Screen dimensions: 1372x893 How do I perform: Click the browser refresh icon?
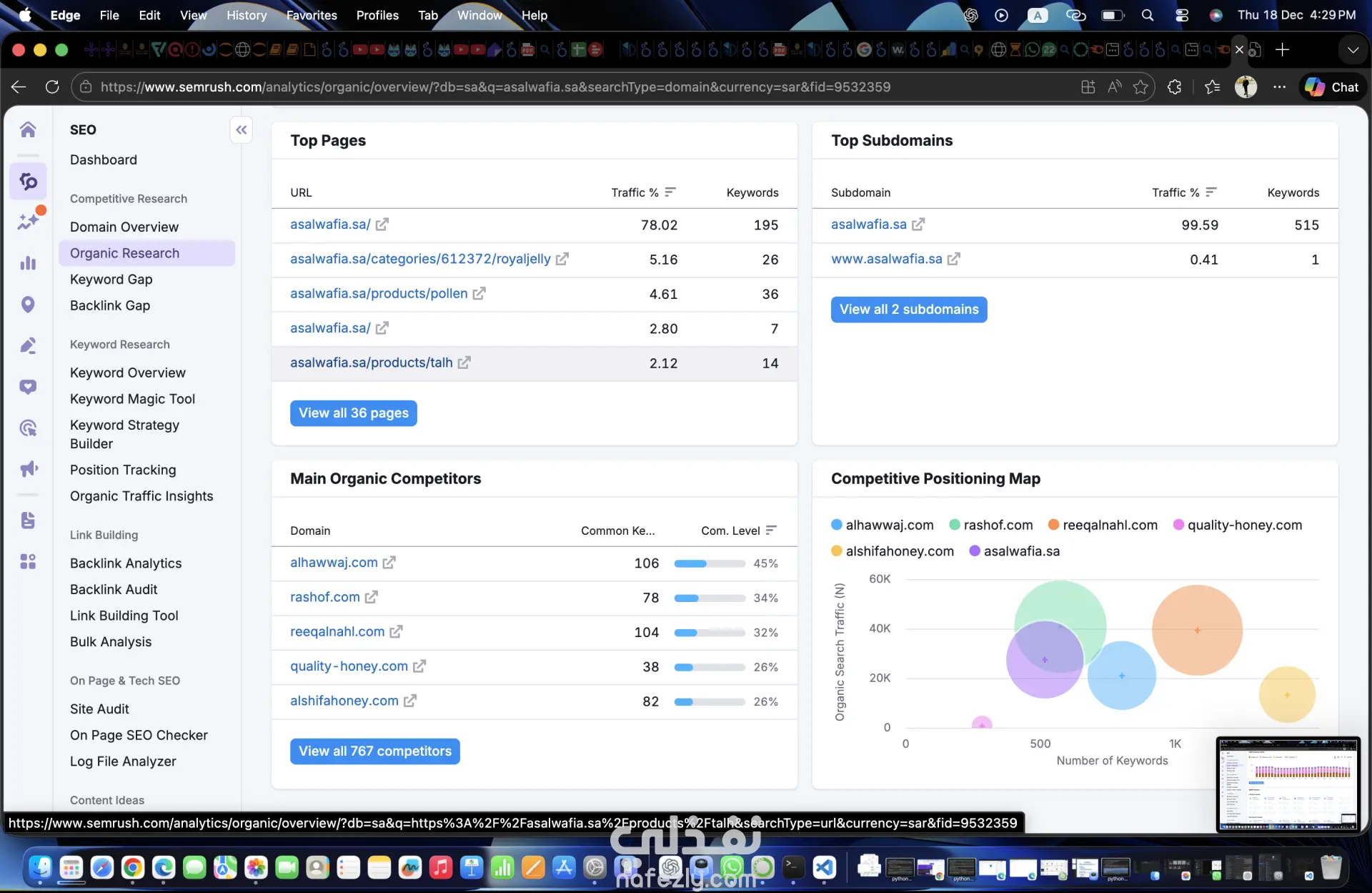point(52,87)
